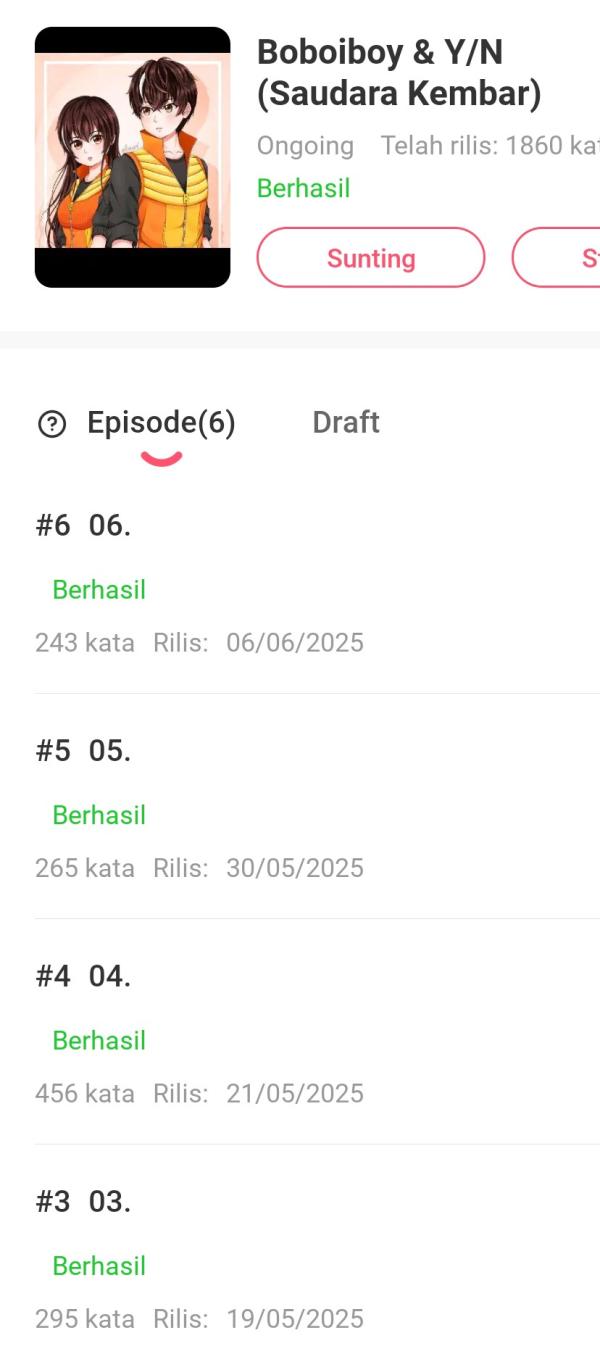This screenshot has width=600, height=1367.
Task: Tap the 456 kata word count
Action: (85, 1093)
